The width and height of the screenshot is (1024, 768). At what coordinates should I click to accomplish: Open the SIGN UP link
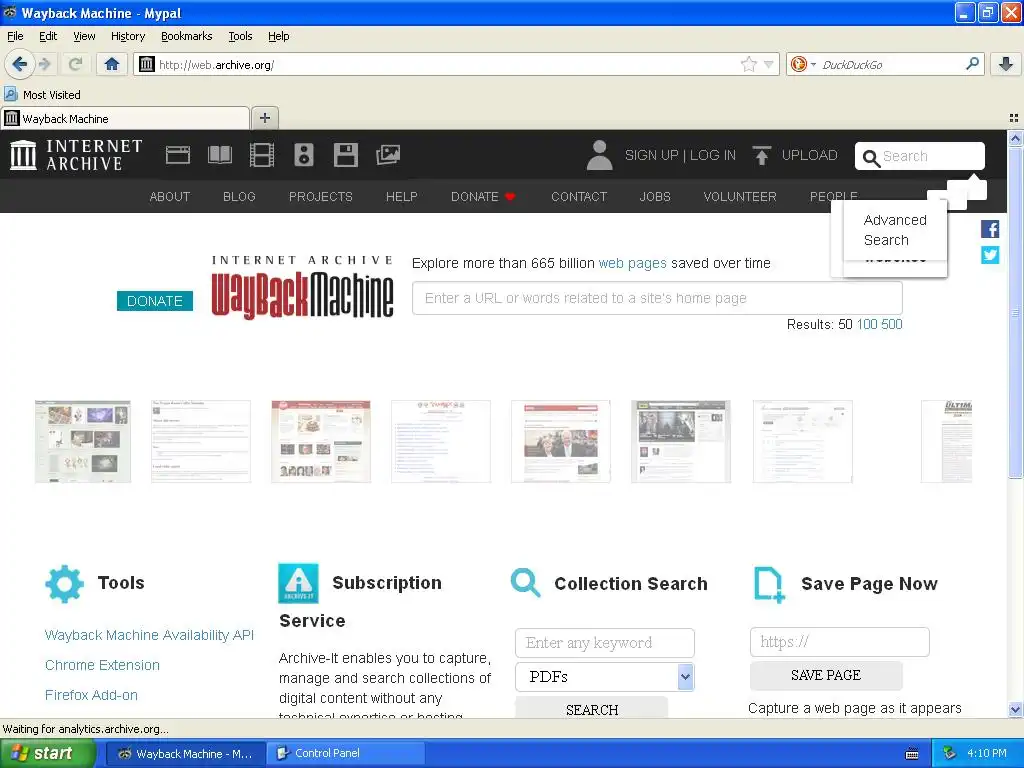(x=652, y=155)
